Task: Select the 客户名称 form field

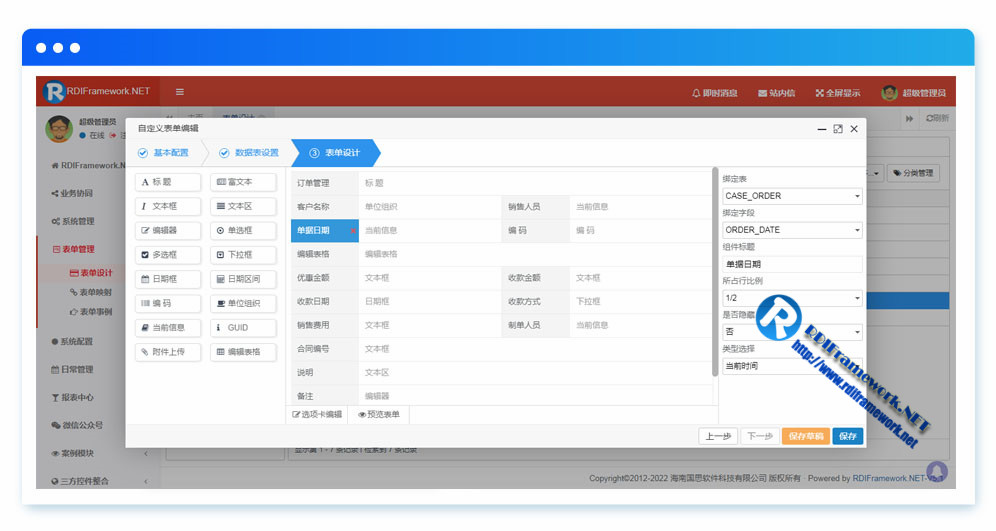Action: [396, 206]
